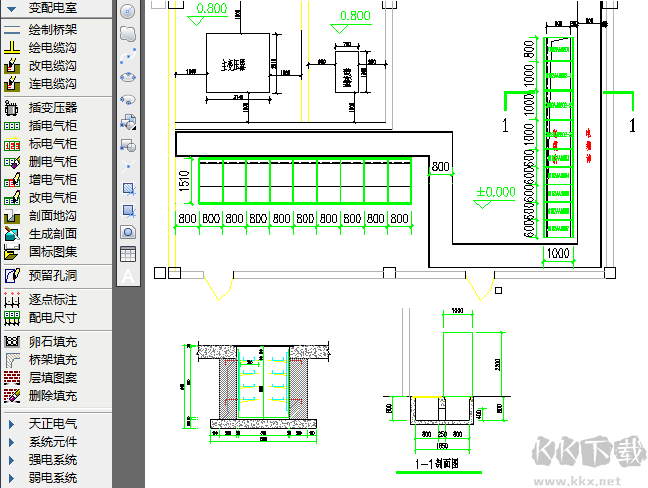This screenshot has width=648, height=488.
Task: Click the 绘制桥架 menu text
Action: point(53,30)
